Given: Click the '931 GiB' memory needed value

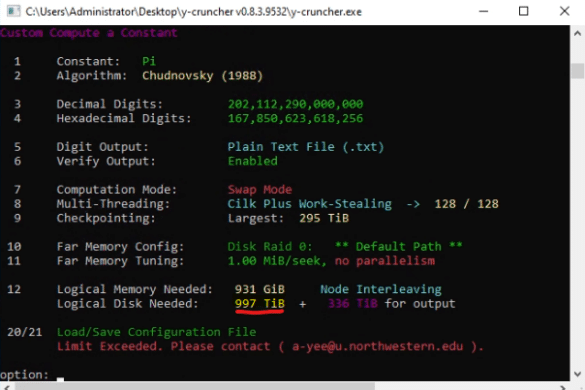Looking at the screenshot, I should pyautogui.click(x=260, y=289).
